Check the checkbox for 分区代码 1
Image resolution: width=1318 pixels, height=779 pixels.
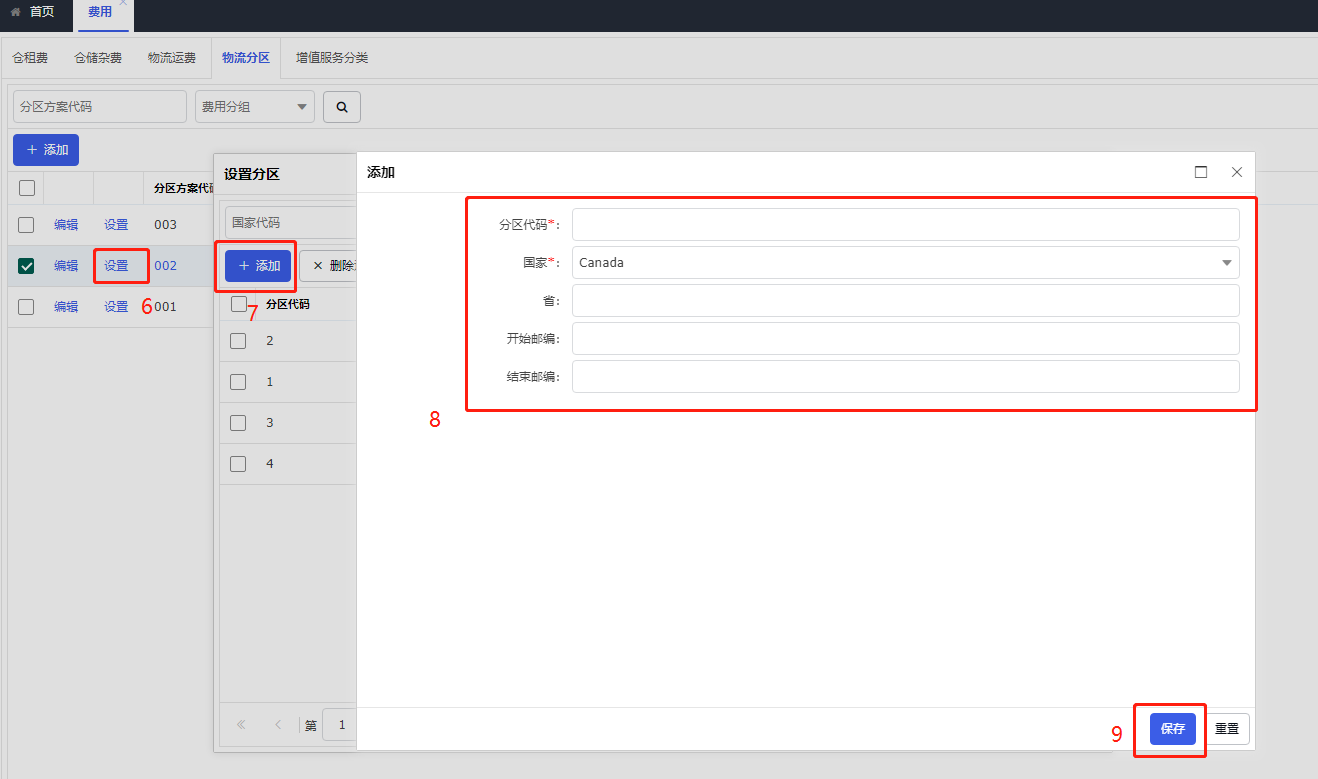(x=238, y=382)
